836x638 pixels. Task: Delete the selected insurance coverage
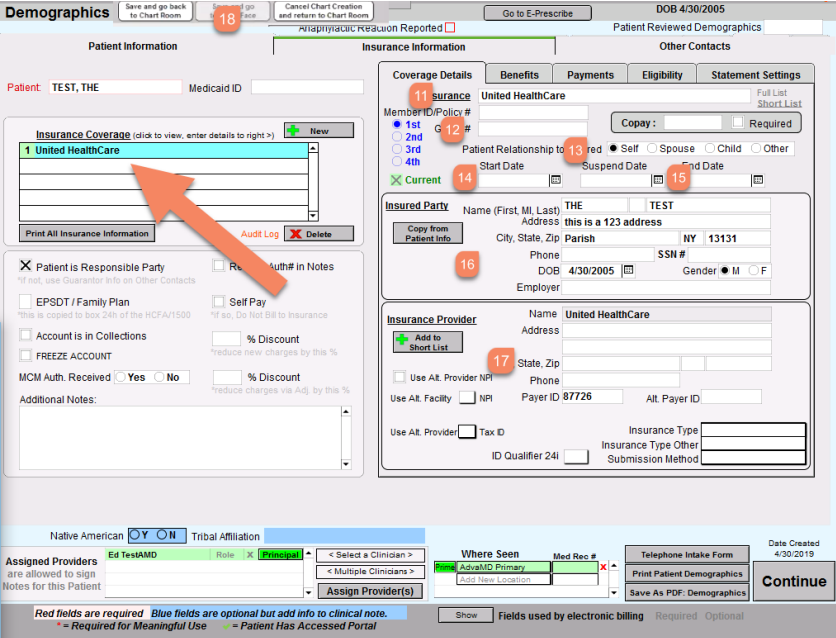[x=318, y=234]
